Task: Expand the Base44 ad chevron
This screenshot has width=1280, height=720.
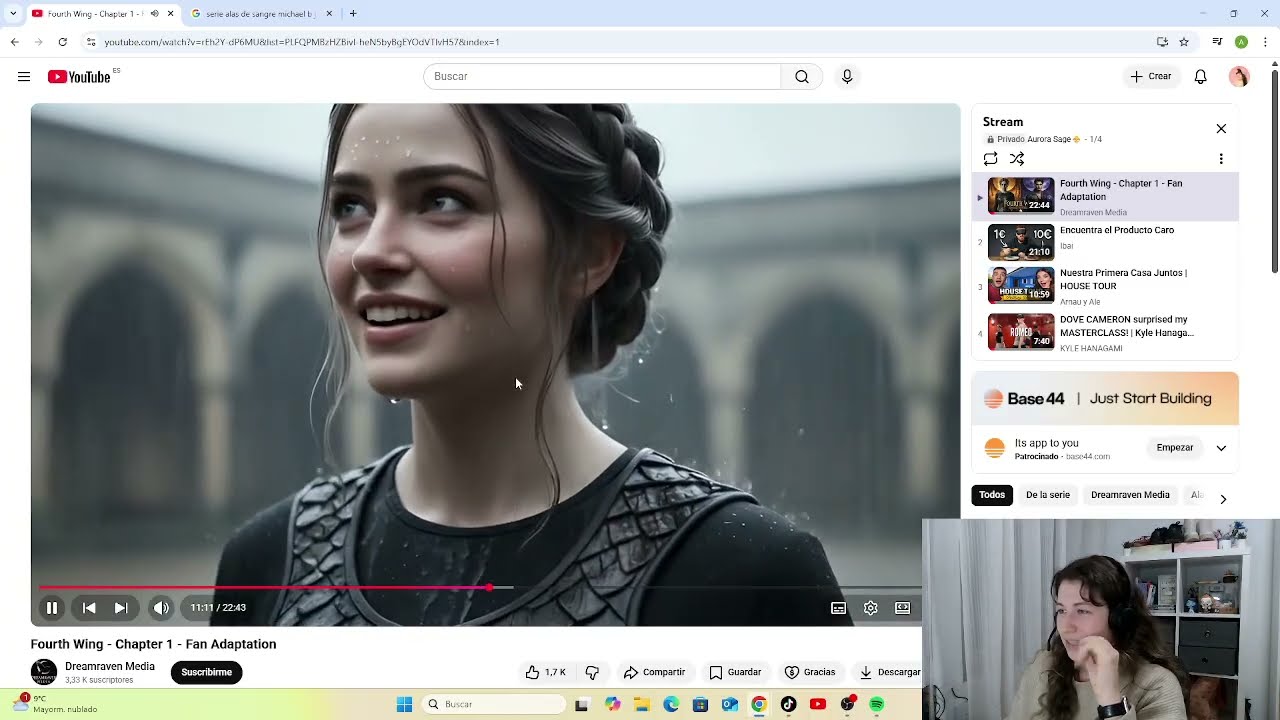Action: (x=1221, y=448)
